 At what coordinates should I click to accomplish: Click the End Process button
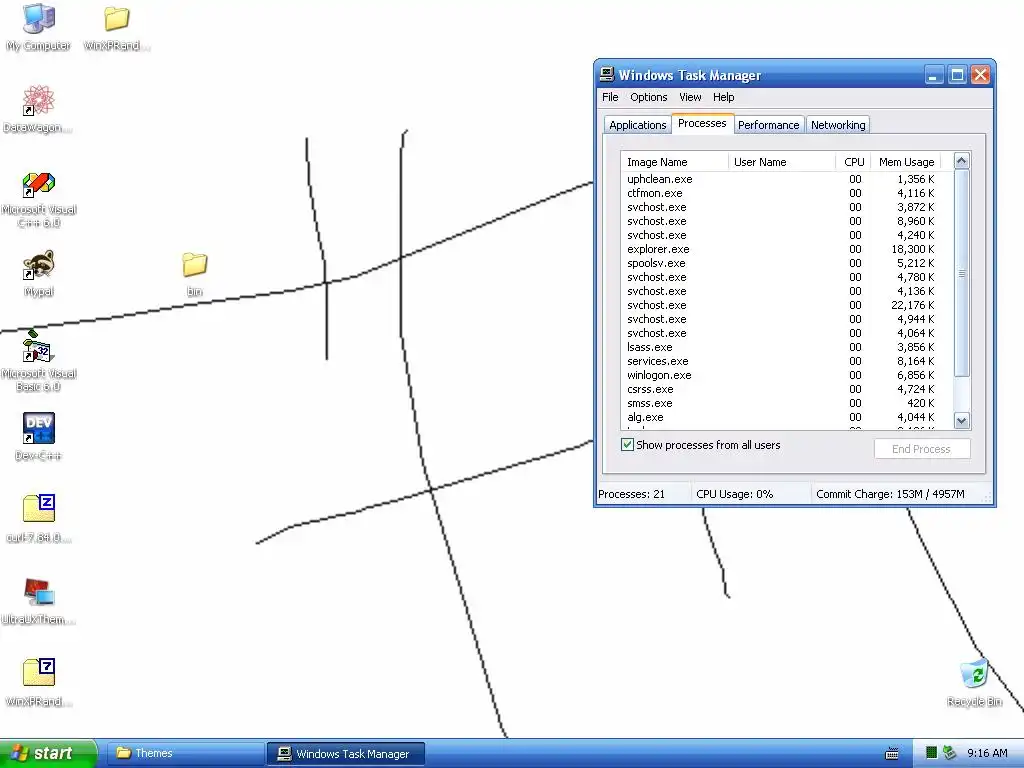pyautogui.click(x=921, y=449)
